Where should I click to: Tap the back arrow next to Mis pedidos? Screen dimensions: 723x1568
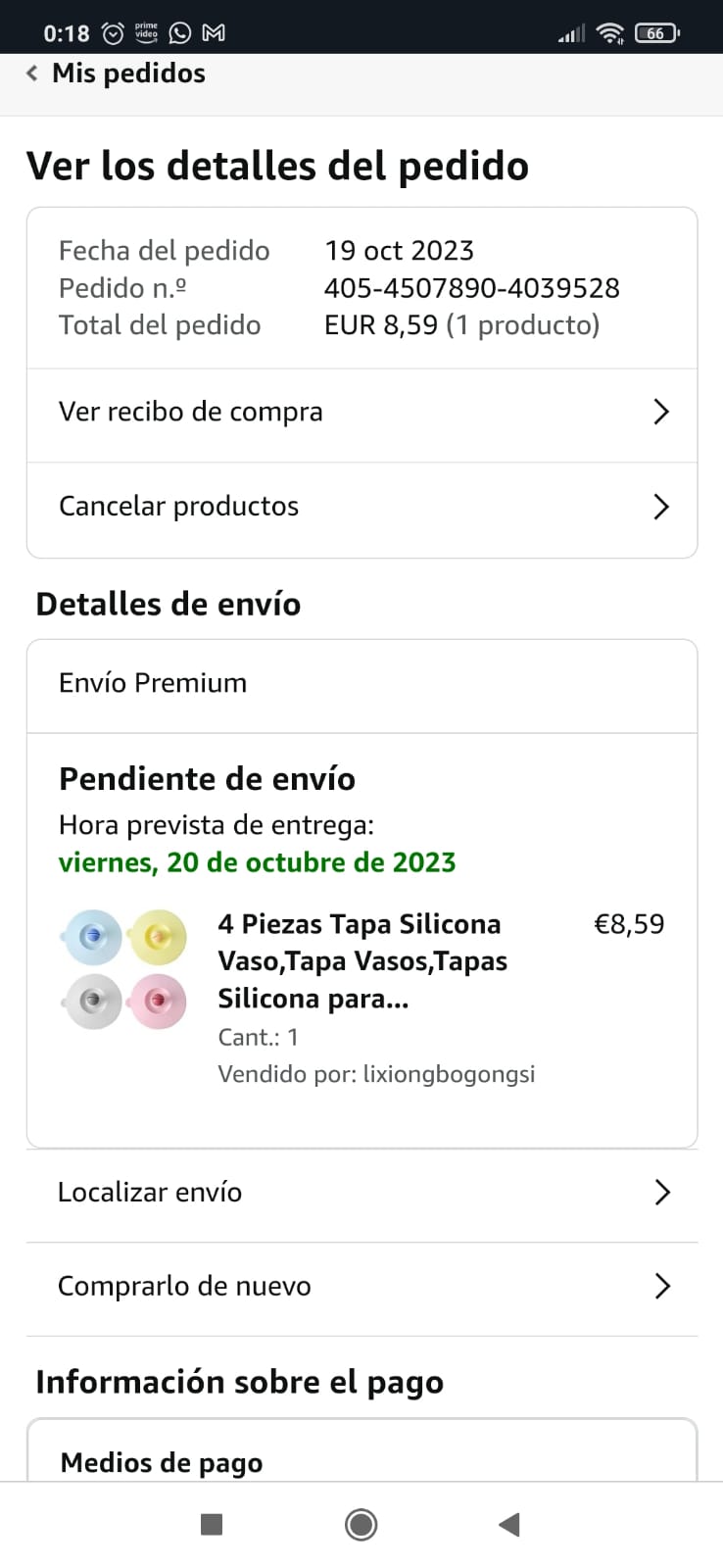[x=32, y=73]
